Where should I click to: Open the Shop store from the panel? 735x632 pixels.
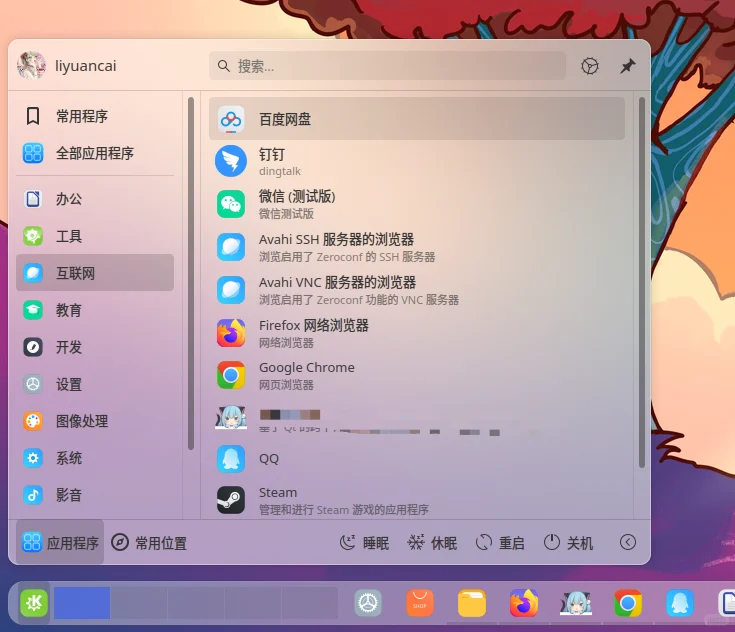(x=420, y=603)
